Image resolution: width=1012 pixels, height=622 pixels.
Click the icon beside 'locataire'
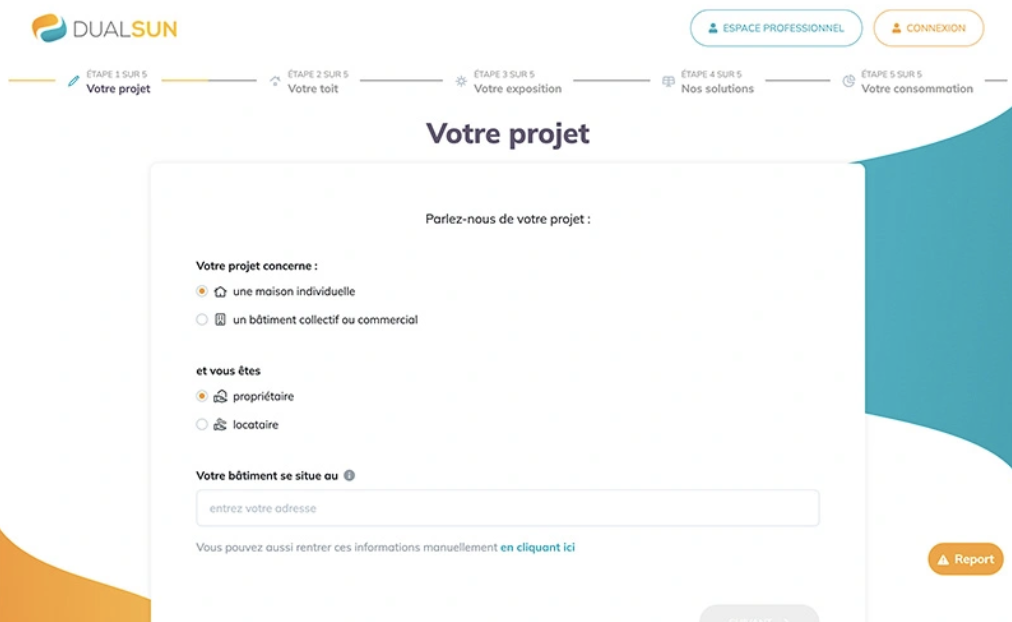219,424
